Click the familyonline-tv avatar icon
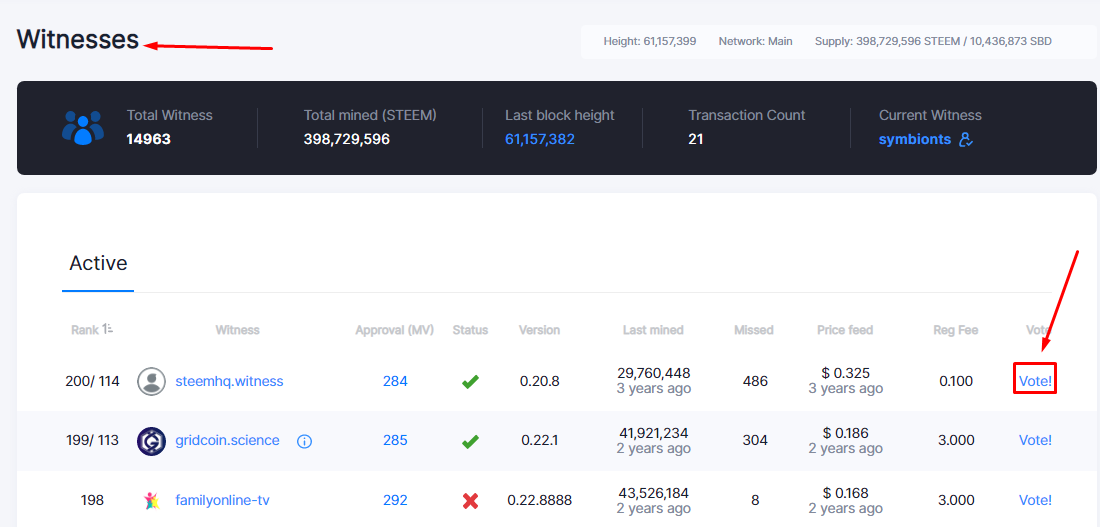The height and width of the screenshot is (527, 1100). pyautogui.click(x=151, y=500)
